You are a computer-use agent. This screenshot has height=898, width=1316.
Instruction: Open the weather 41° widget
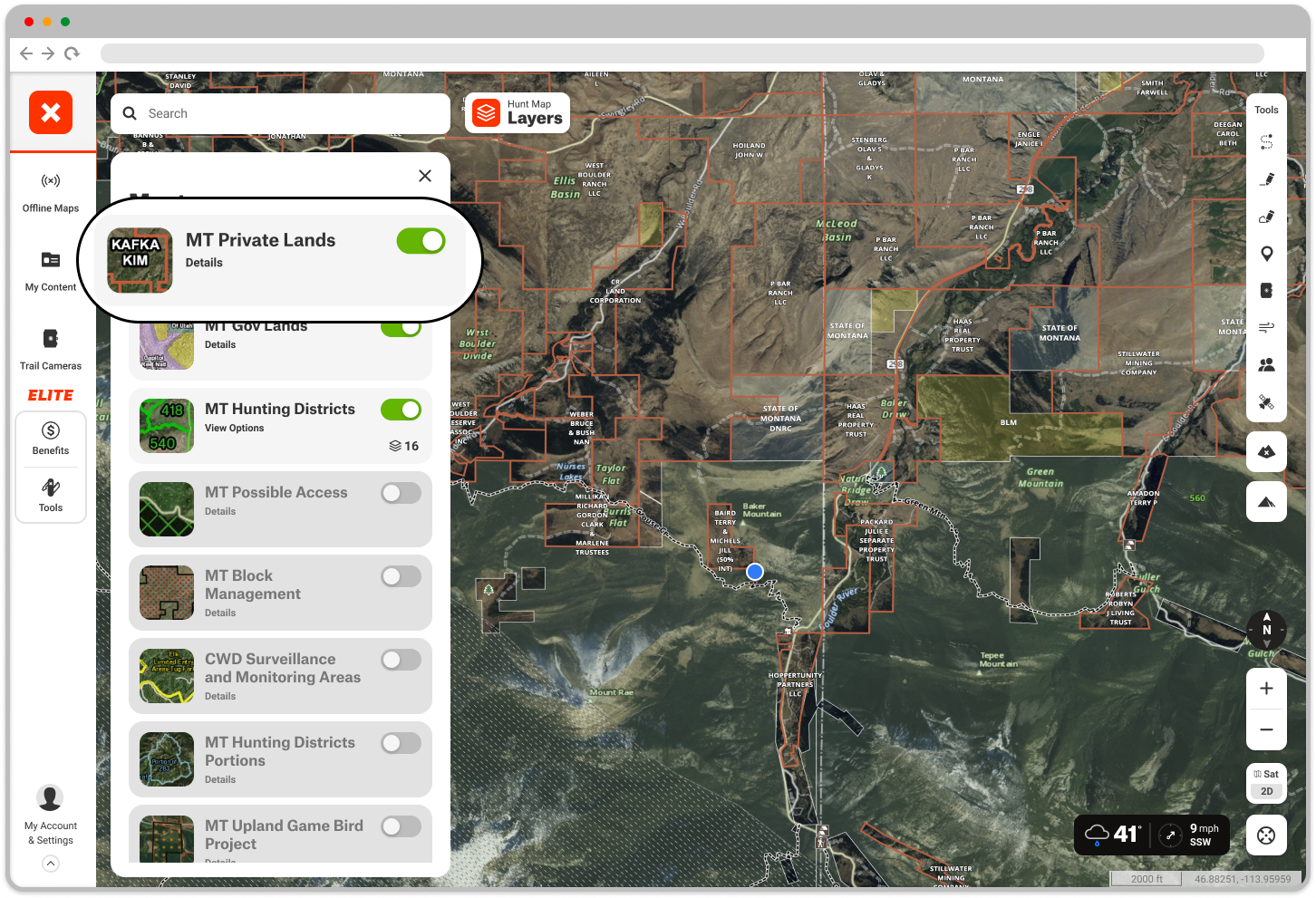click(1113, 834)
